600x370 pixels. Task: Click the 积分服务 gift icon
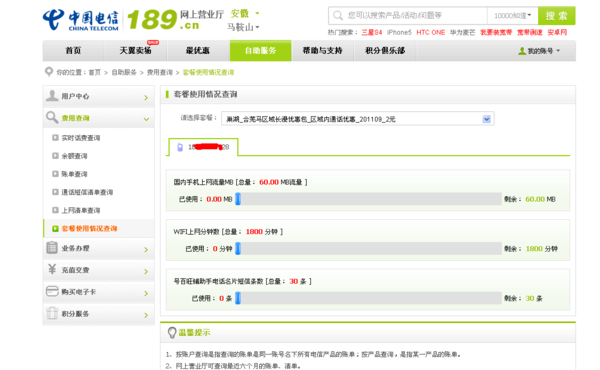[52, 313]
